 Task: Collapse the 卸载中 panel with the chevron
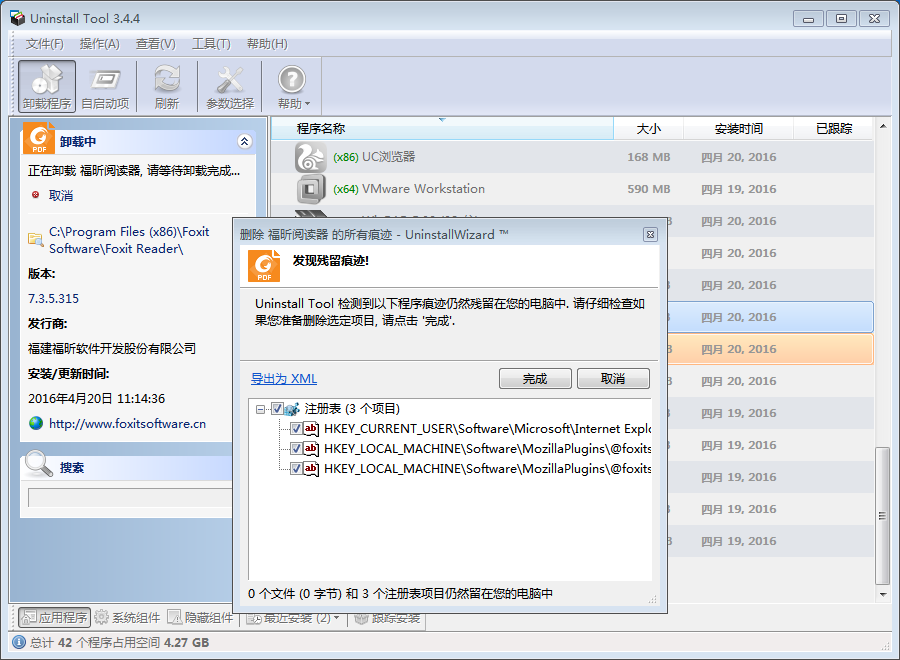pyautogui.click(x=244, y=142)
